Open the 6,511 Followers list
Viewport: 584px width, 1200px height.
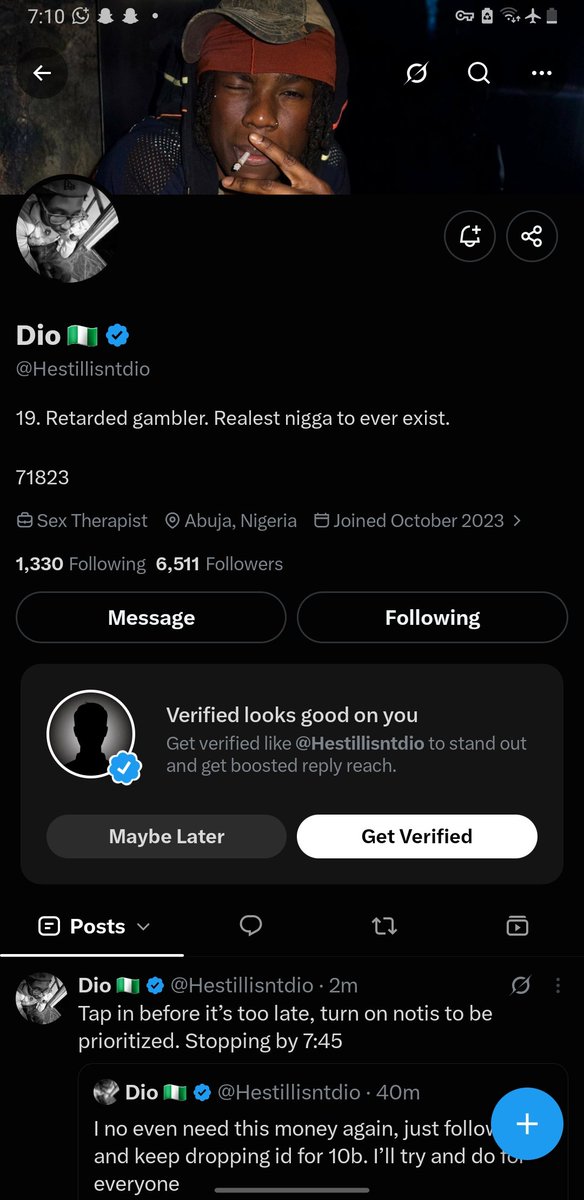click(219, 564)
